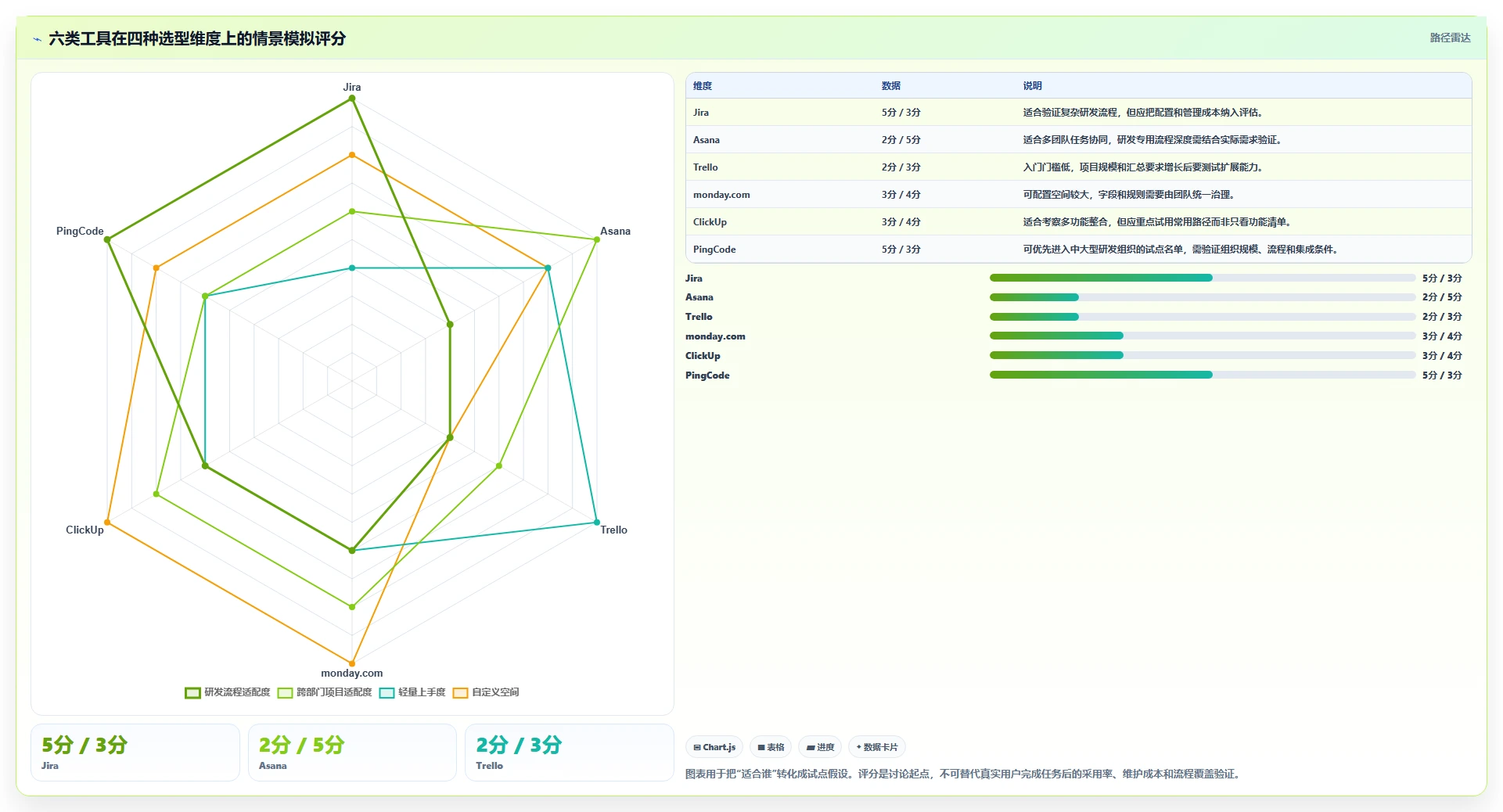Click the Jira progress bar

pyautogui.click(x=1203, y=278)
